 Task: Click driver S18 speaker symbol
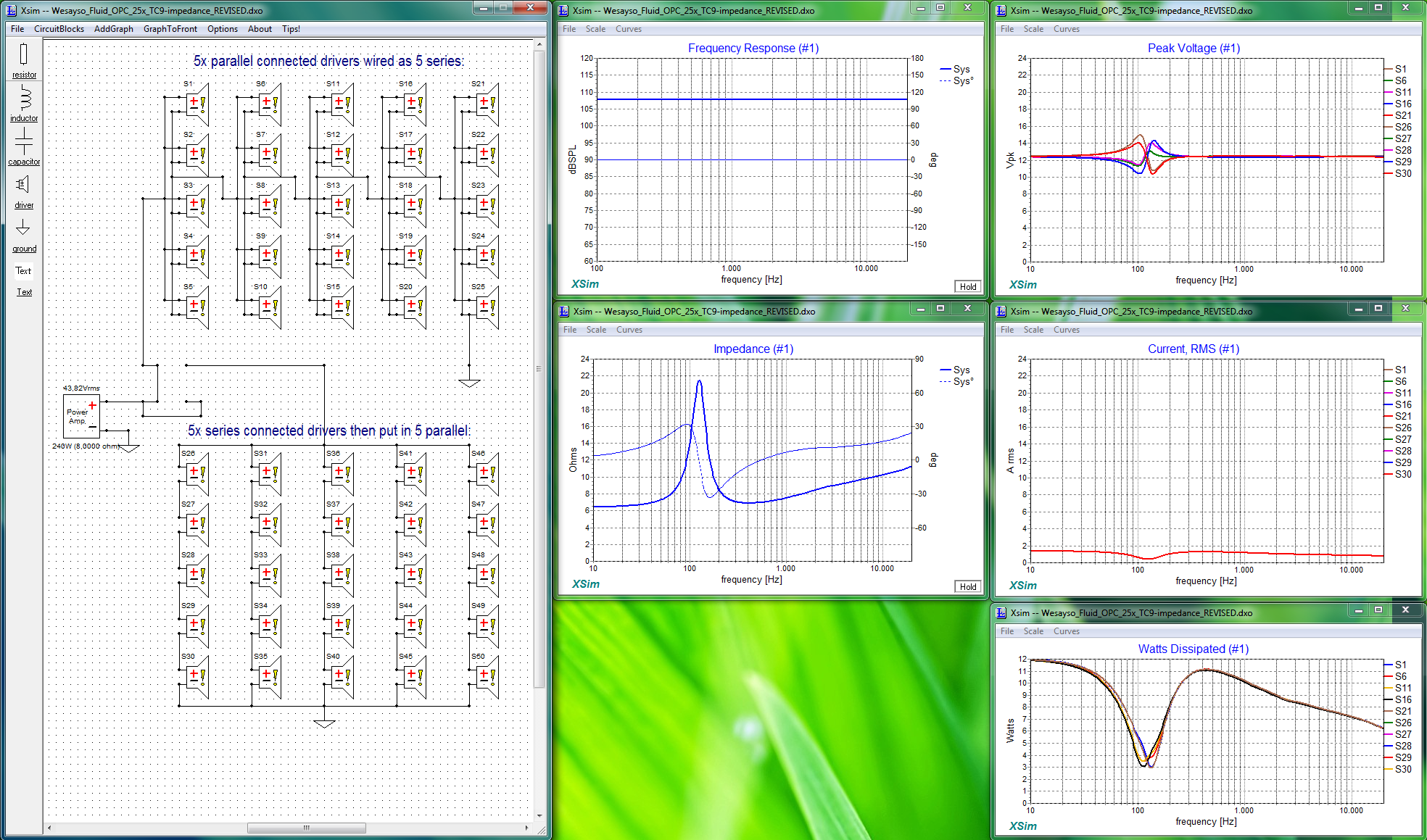coord(415,206)
